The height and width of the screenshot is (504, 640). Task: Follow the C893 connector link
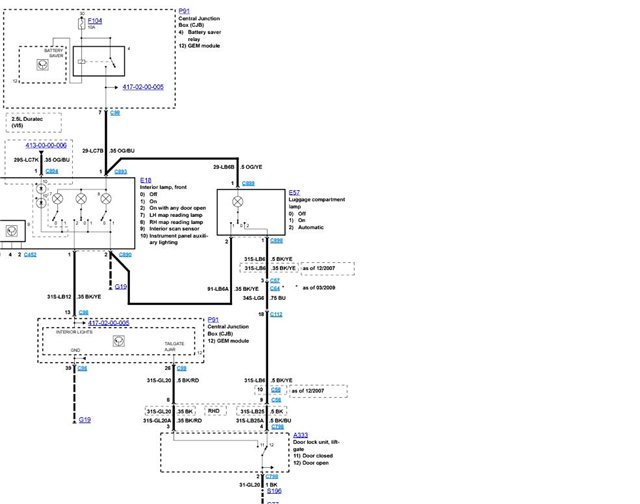point(120,172)
